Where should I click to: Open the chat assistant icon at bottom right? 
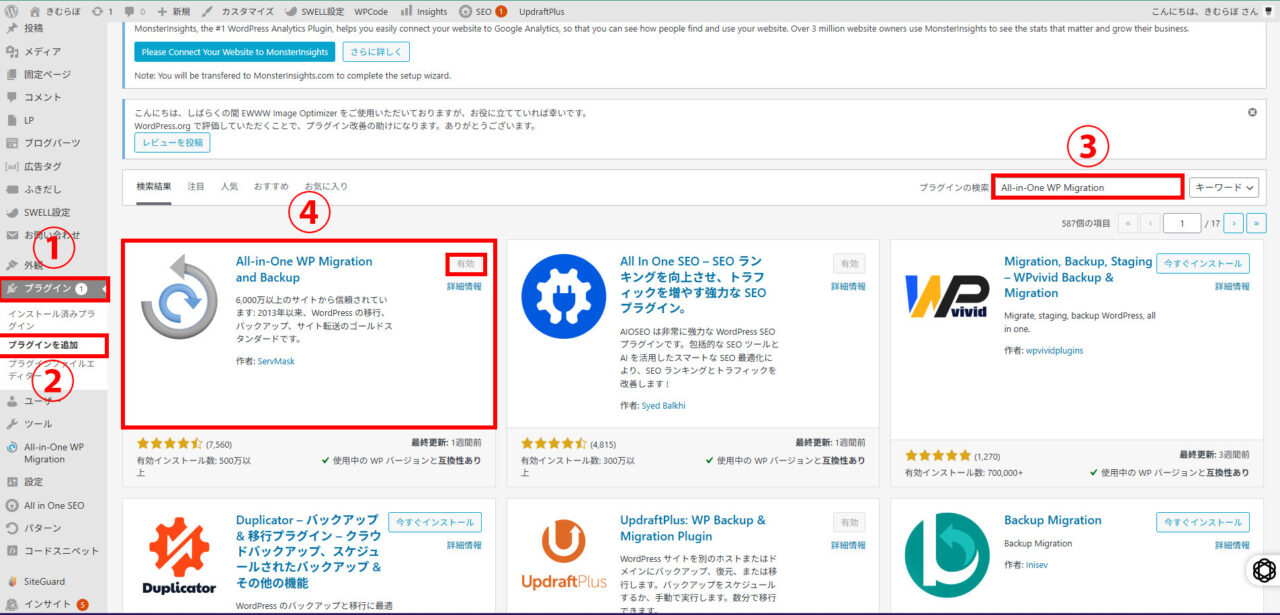pyautogui.click(x=1264, y=570)
